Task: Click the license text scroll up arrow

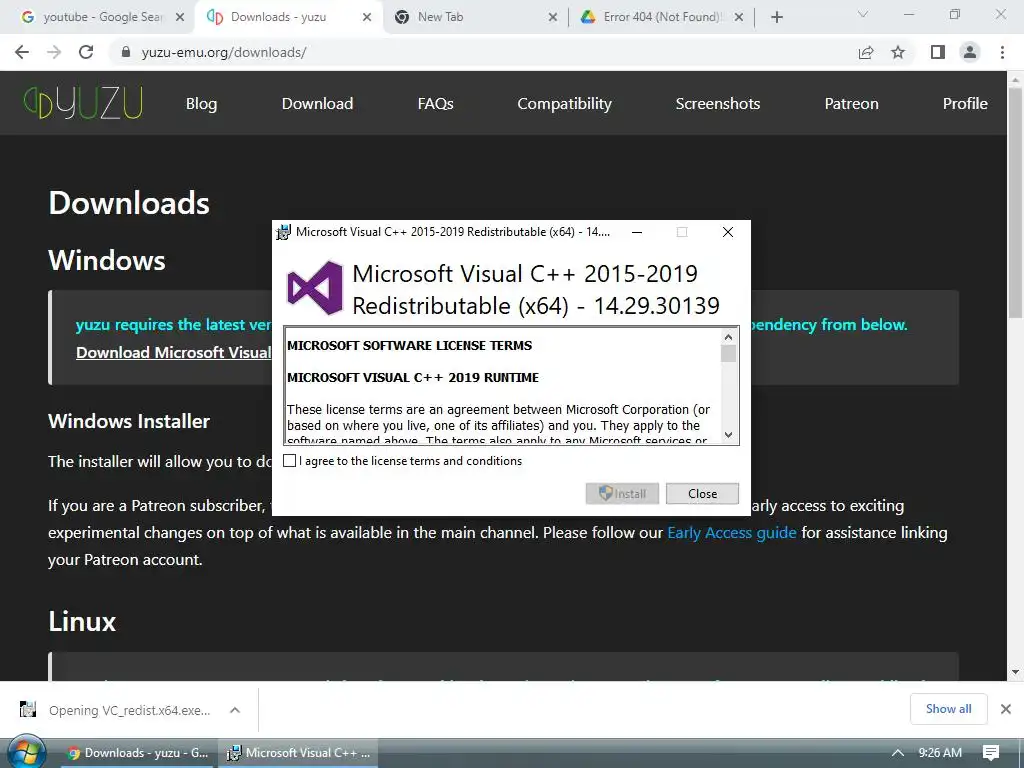Action: coord(729,337)
